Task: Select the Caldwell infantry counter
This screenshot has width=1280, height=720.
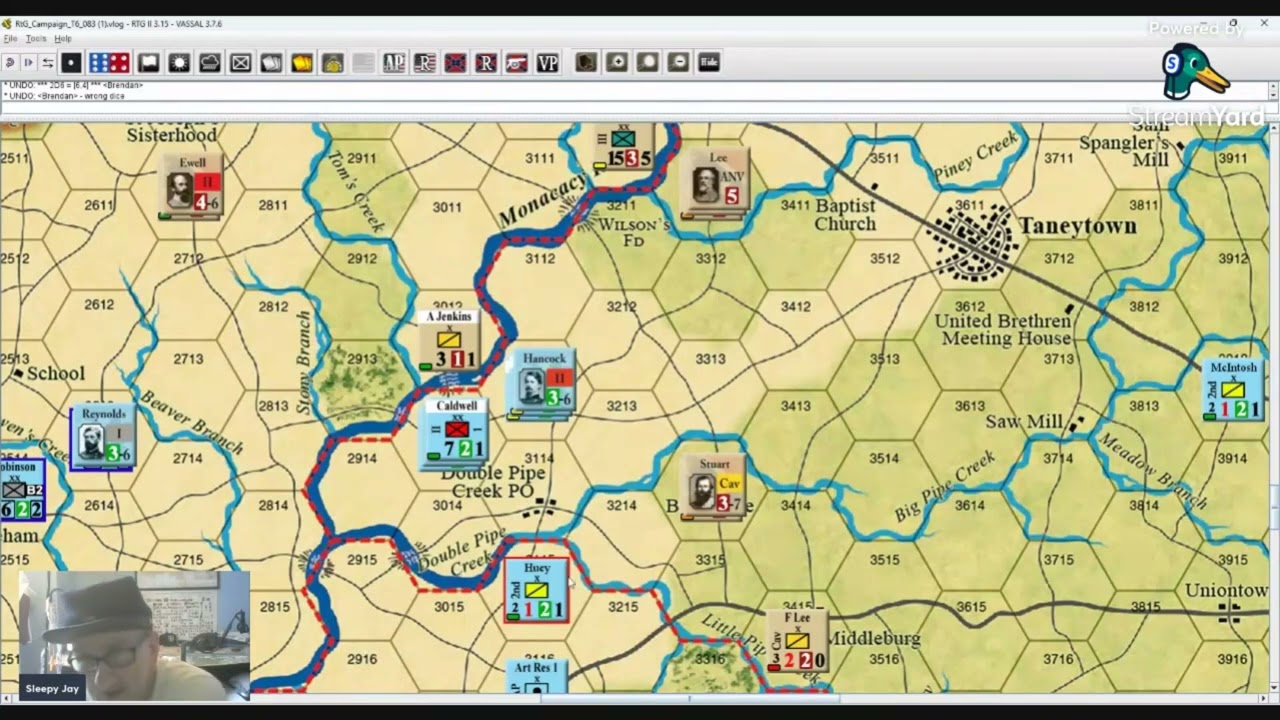Action: (456, 431)
